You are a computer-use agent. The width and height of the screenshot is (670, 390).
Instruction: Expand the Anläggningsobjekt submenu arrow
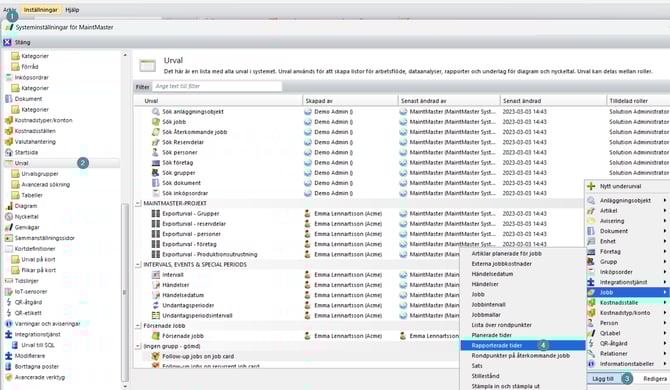pos(665,200)
